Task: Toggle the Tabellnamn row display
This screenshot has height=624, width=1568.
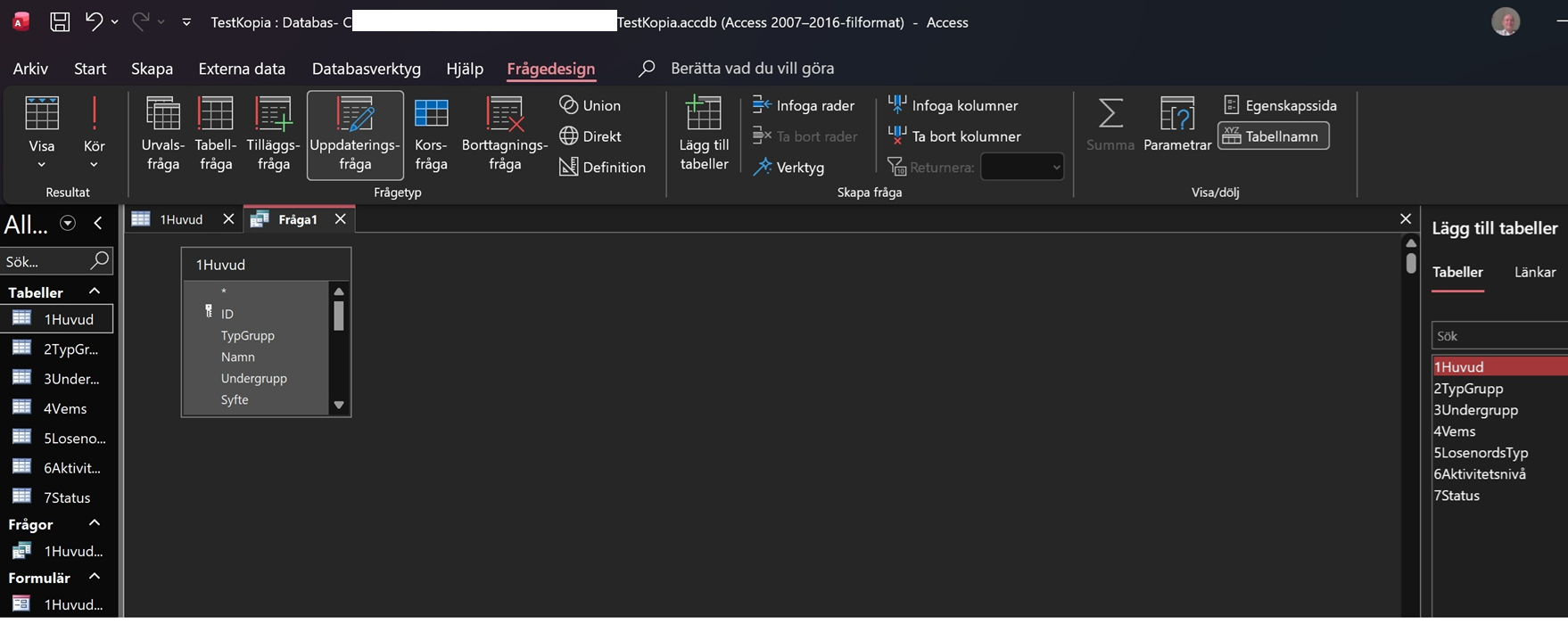Action: point(1274,136)
